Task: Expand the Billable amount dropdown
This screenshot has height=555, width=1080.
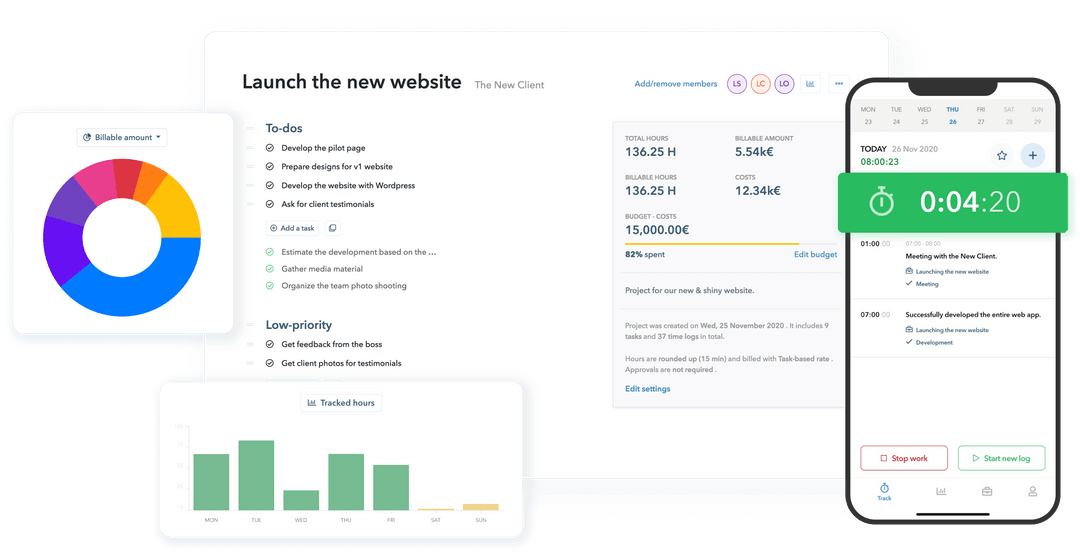Action: [121, 137]
